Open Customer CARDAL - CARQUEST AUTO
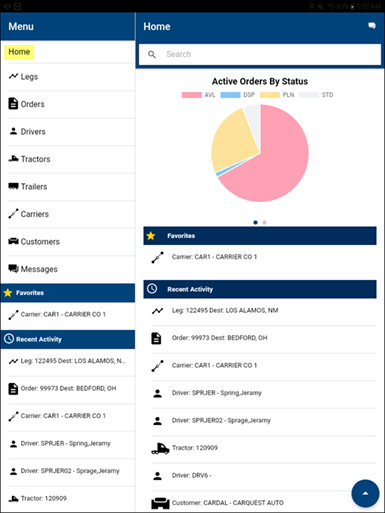 click(260, 503)
